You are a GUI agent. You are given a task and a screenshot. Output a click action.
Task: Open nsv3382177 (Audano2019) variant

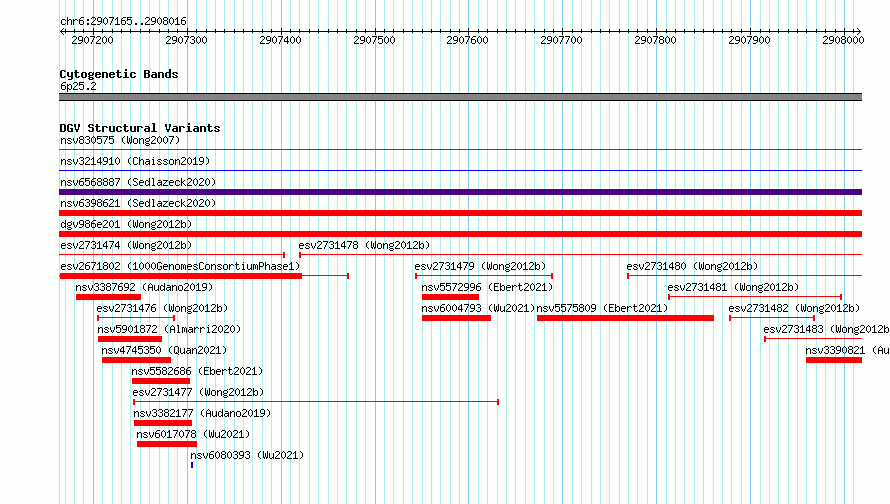pos(202,413)
